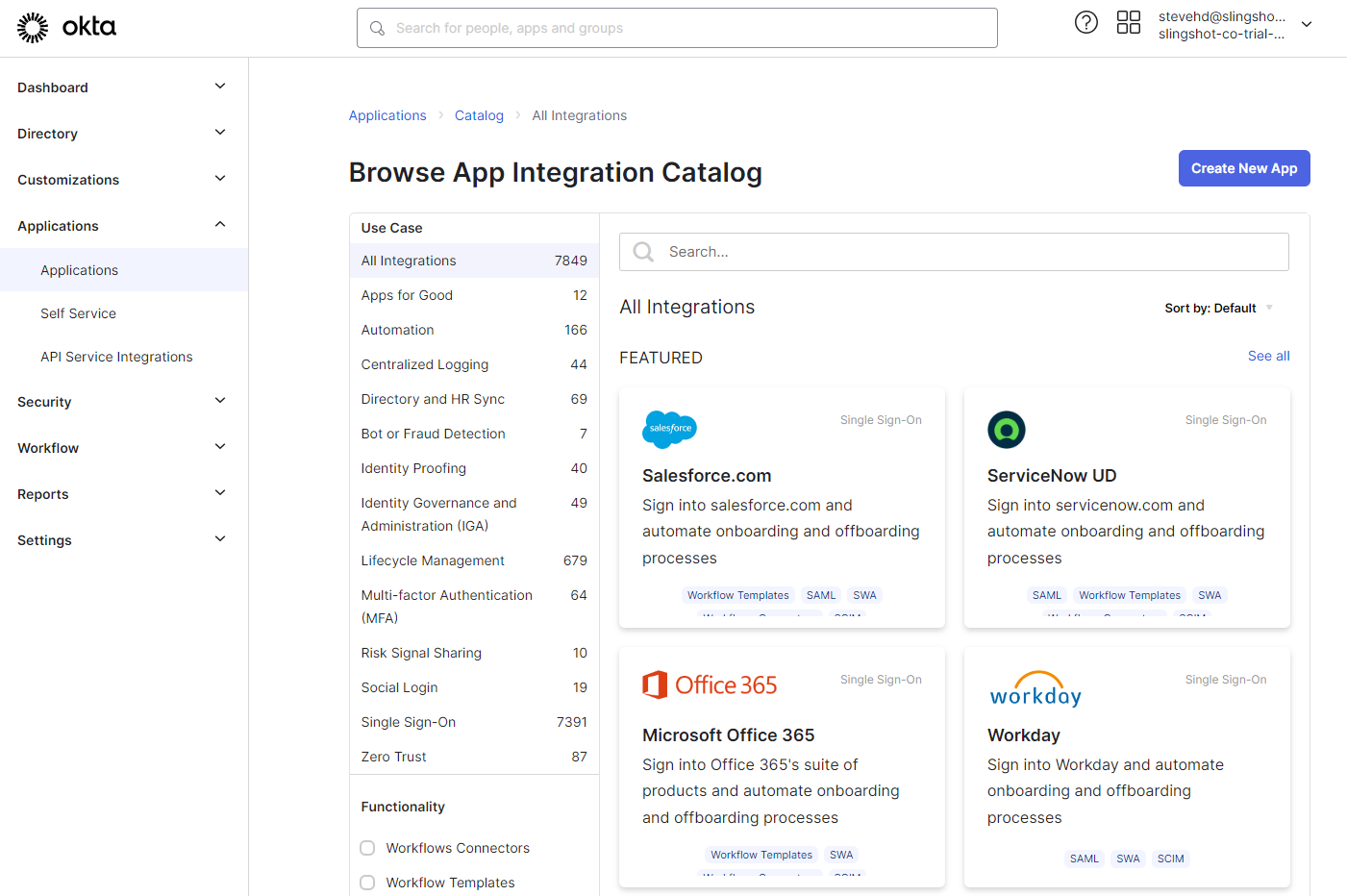Filter by Apps for Good
The width and height of the screenshot is (1347, 896).
[474, 295]
